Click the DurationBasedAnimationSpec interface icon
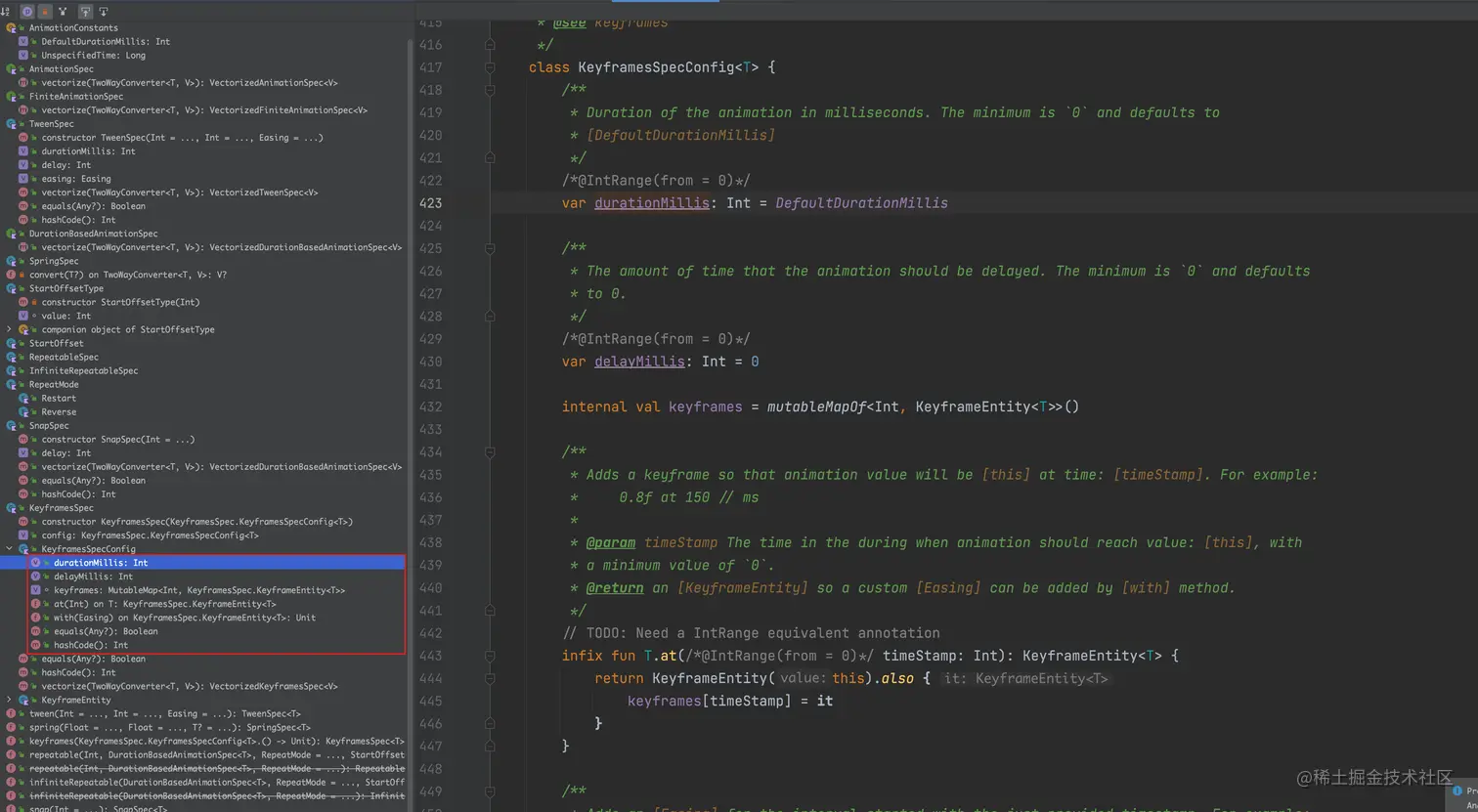Viewport: 1478px width, 812px height. point(12,234)
